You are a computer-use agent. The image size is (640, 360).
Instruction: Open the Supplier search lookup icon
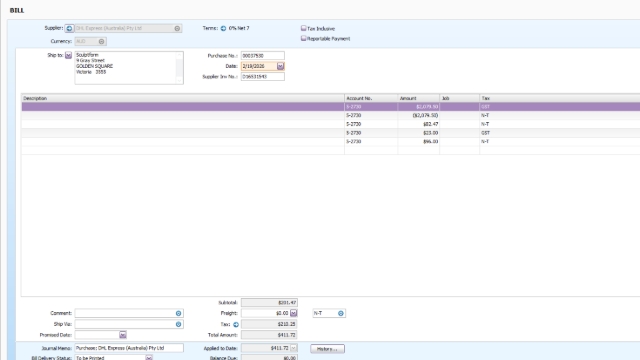coord(177,29)
